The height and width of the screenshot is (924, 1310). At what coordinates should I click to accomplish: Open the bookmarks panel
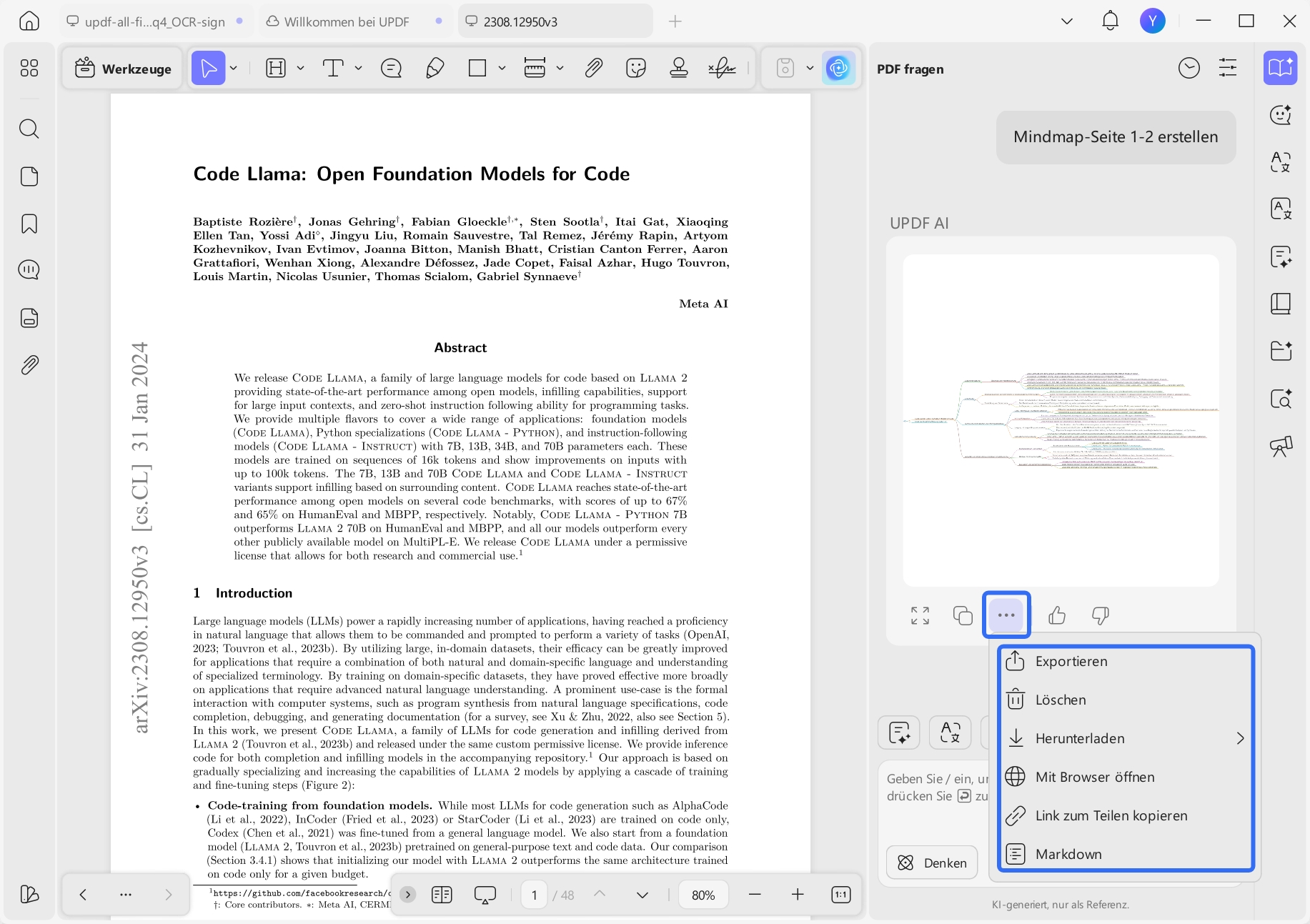point(29,224)
